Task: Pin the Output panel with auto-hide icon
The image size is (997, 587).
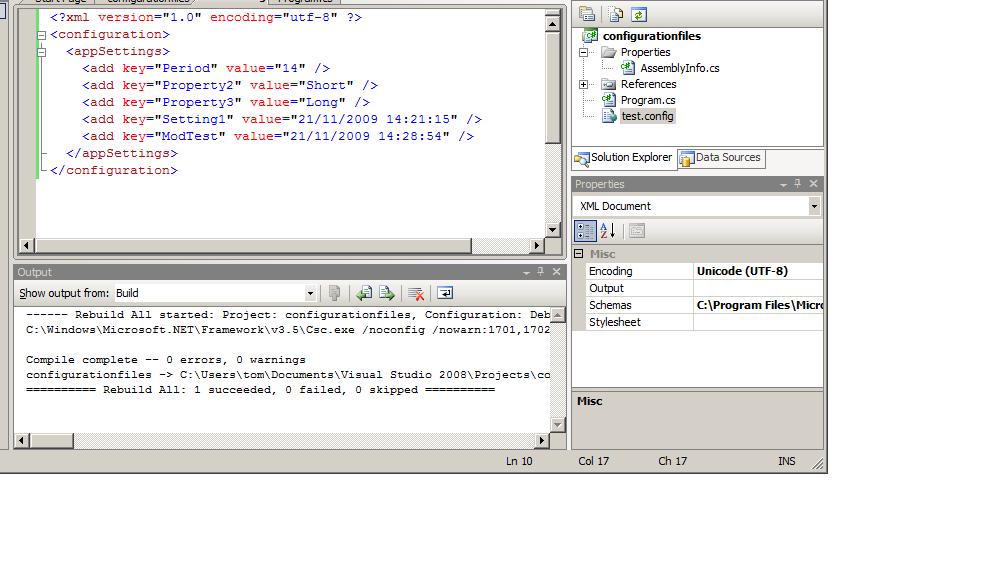Action: pyautogui.click(x=541, y=272)
